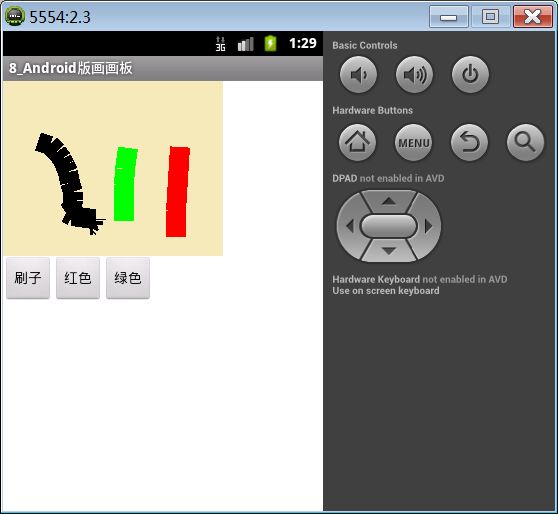Choose the 绿色 green color button
Viewport: 558px width, 514px height.
[128, 278]
